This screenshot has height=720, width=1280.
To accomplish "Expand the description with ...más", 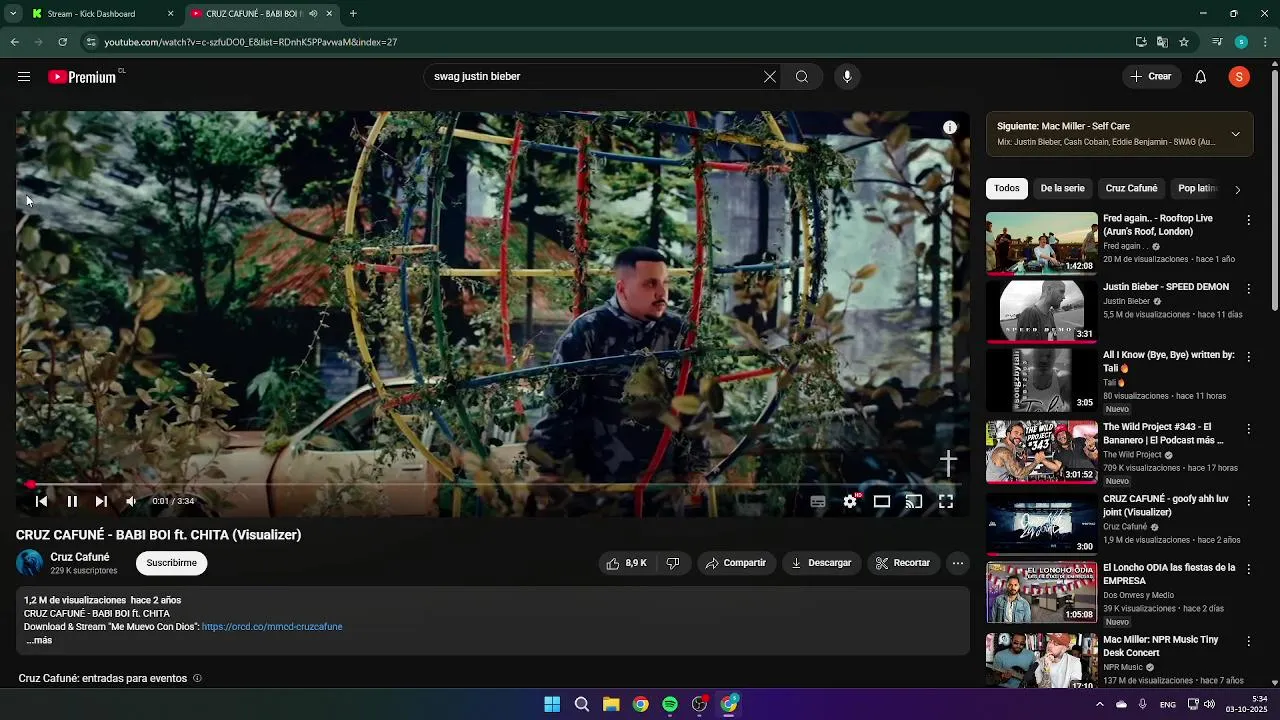I will [39, 640].
